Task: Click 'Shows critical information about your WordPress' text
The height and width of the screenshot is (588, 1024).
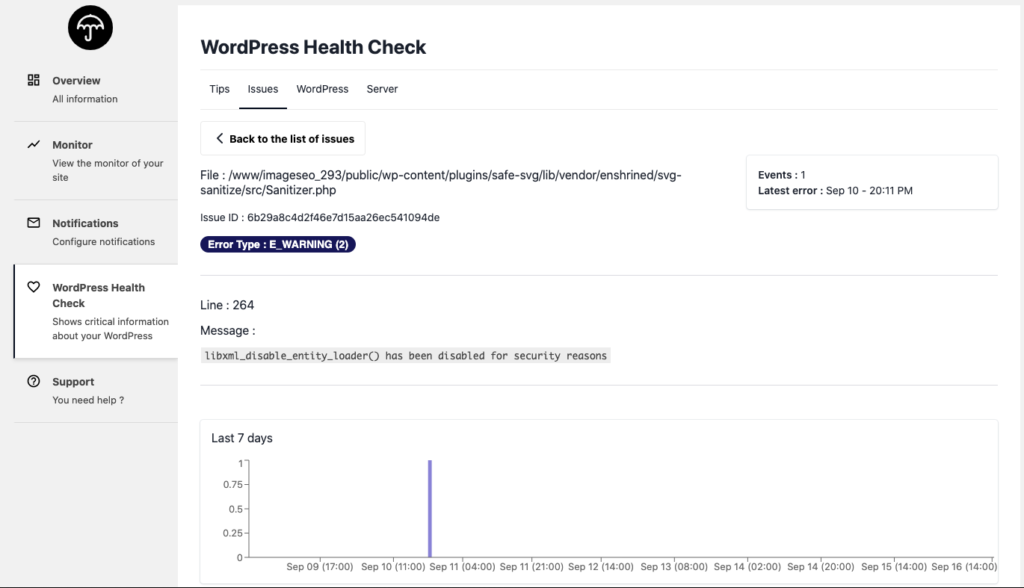Action: (110, 329)
